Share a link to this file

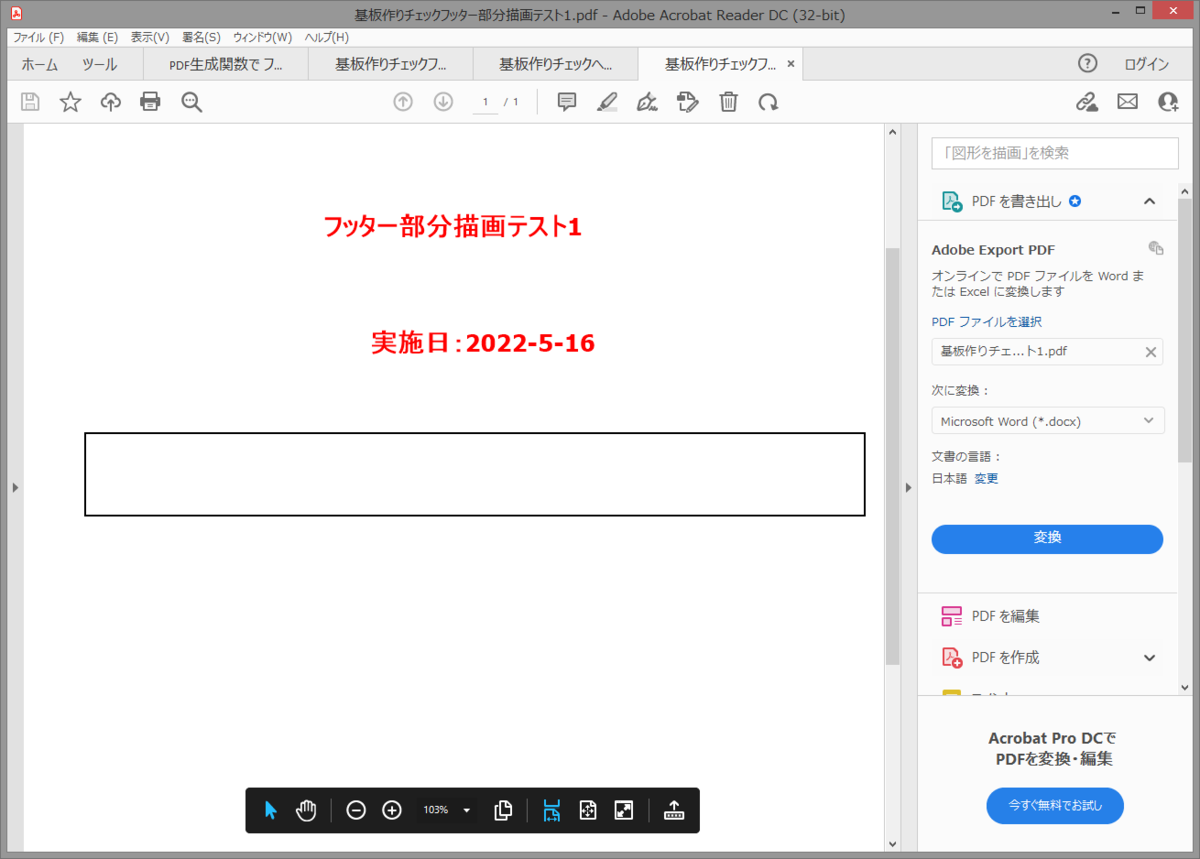[x=1087, y=102]
